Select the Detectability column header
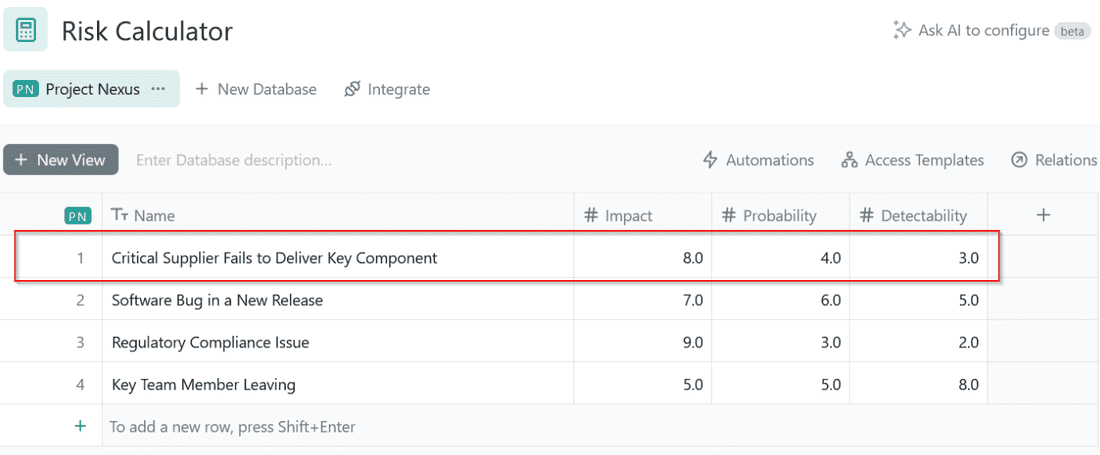The height and width of the screenshot is (455, 1100). (x=923, y=215)
